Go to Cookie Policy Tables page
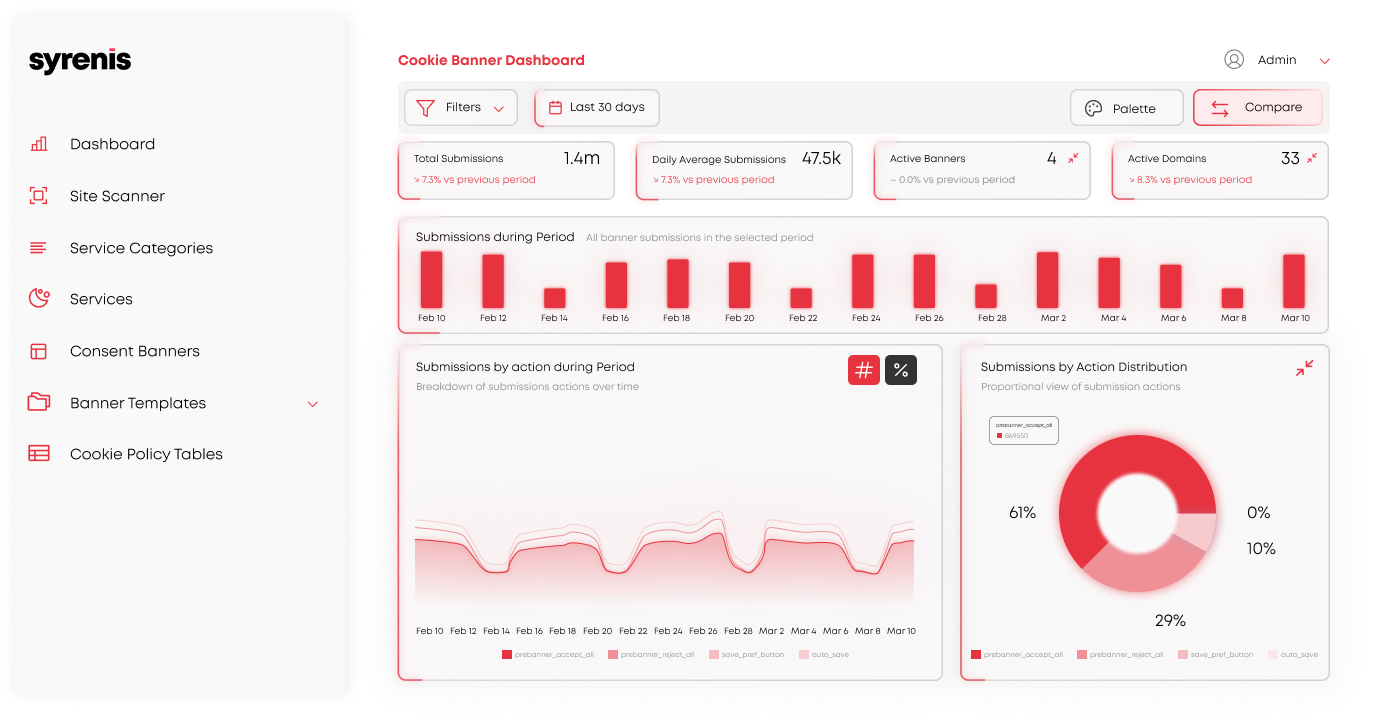 click(x=146, y=454)
